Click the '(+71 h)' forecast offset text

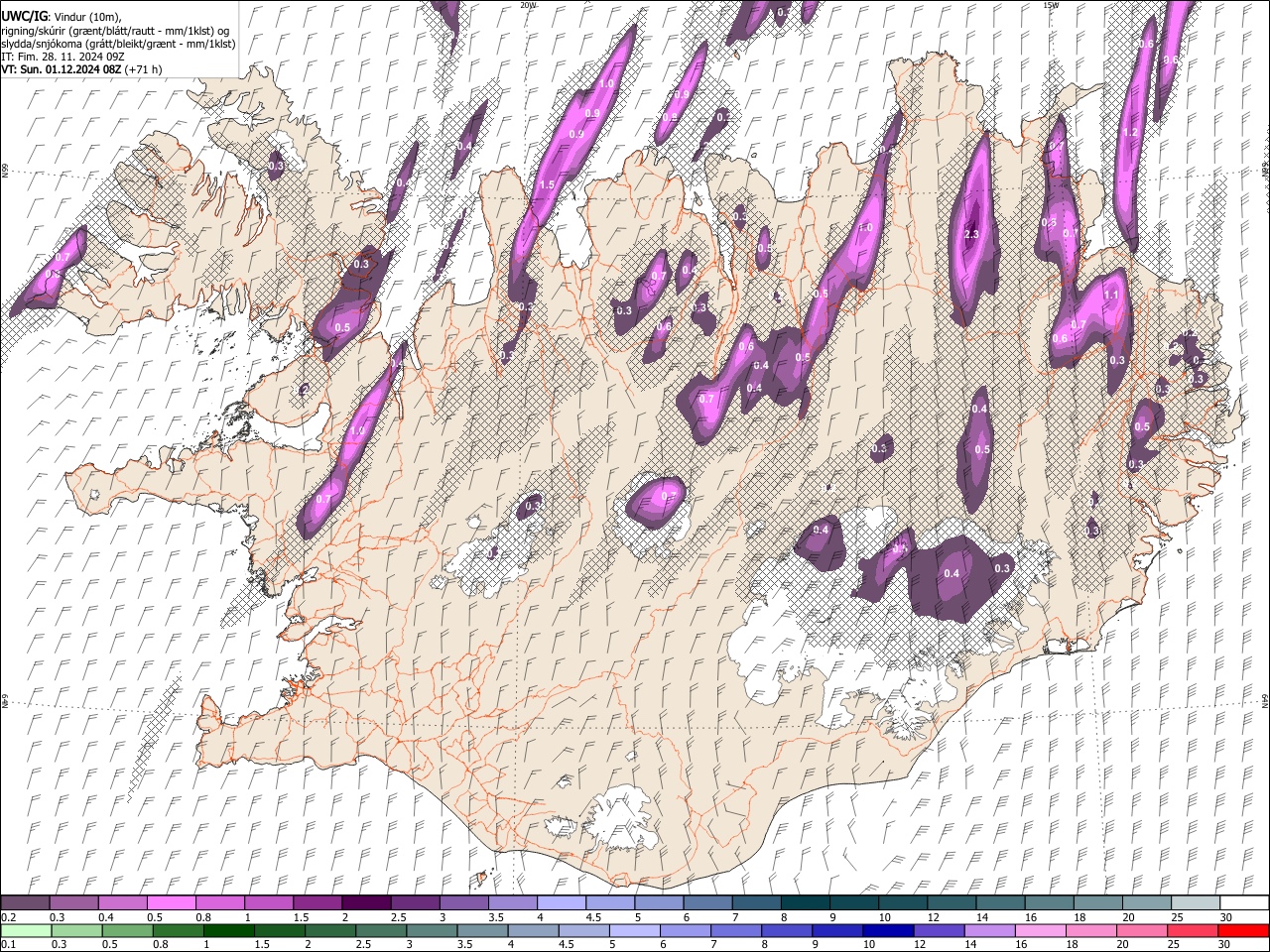(145, 69)
